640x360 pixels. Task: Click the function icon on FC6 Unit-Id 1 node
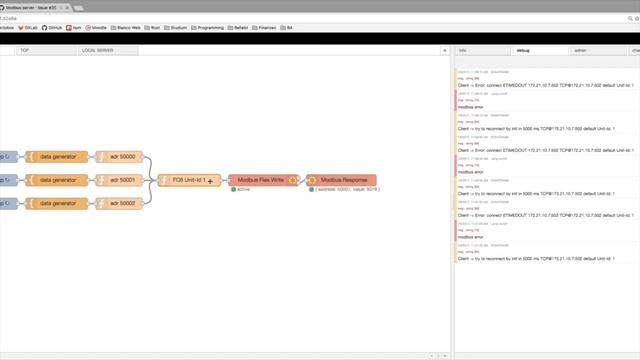point(163,180)
